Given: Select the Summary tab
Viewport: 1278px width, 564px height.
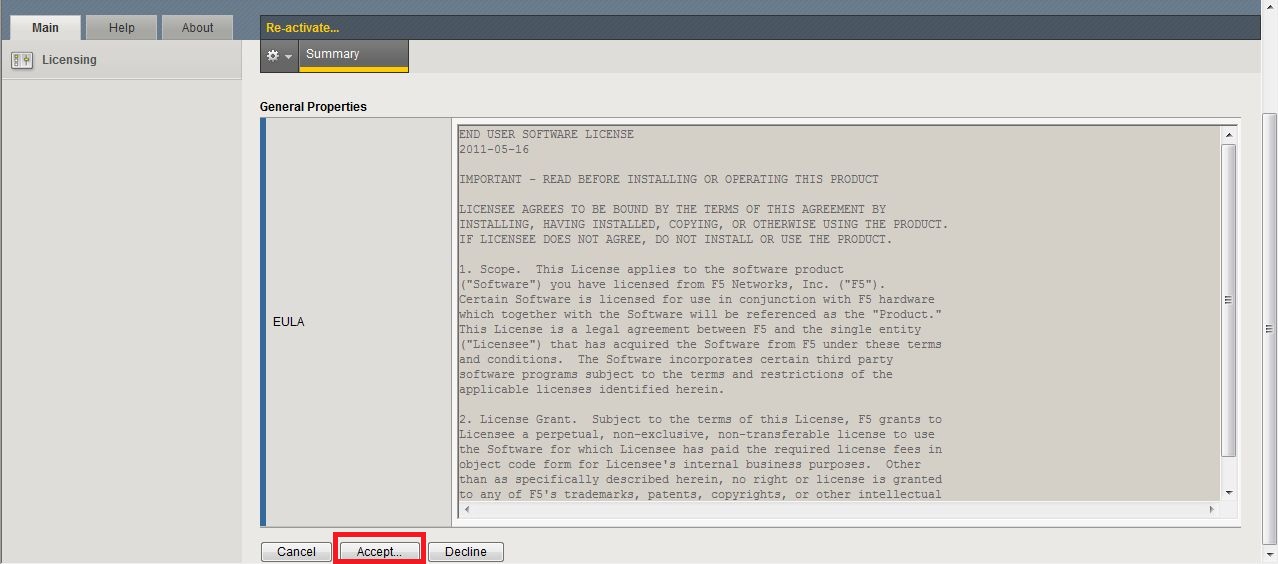Looking at the screenshot, I should click(x=354, y=55).
